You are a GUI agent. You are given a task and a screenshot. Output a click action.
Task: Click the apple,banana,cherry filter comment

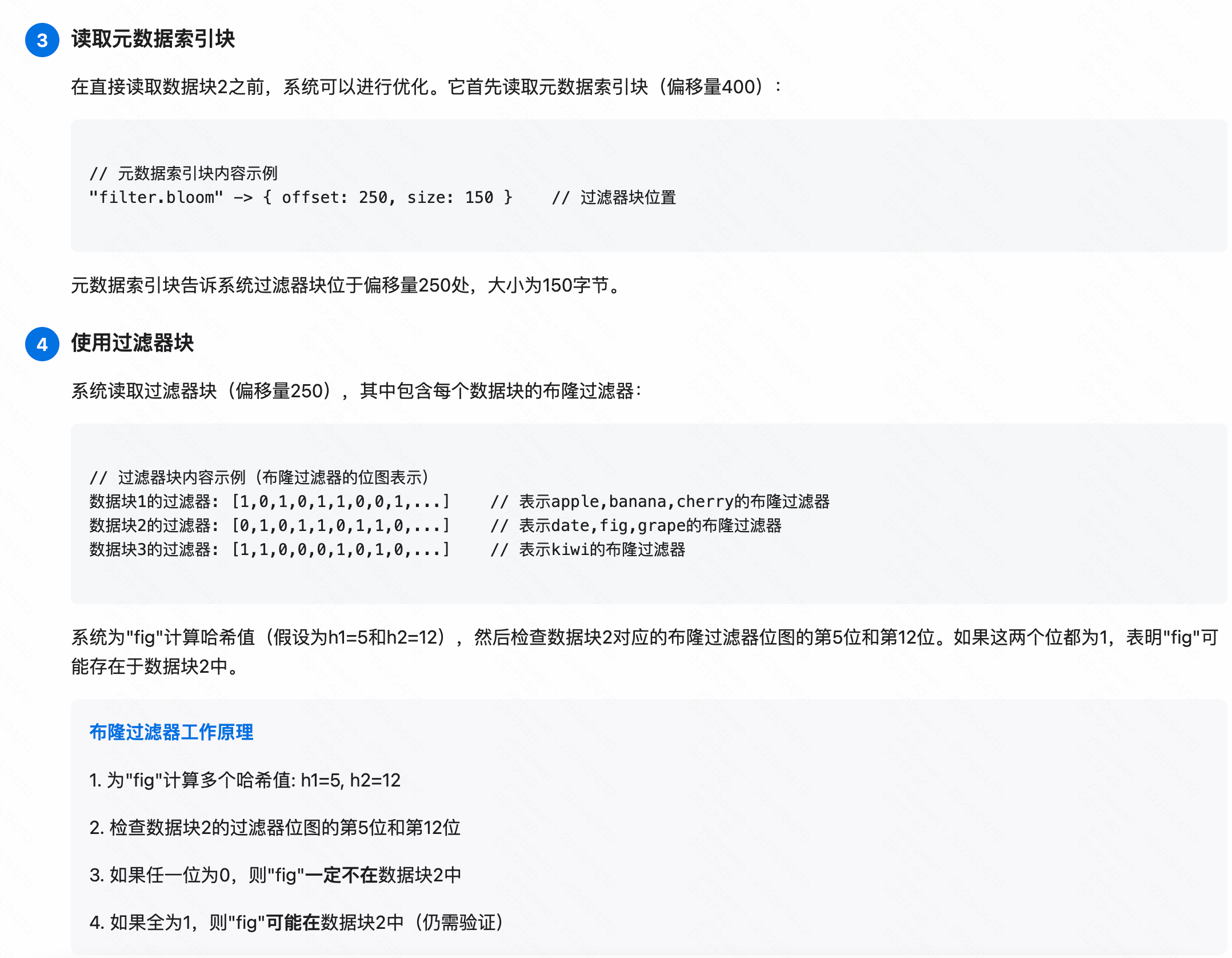tap(660, 502)
